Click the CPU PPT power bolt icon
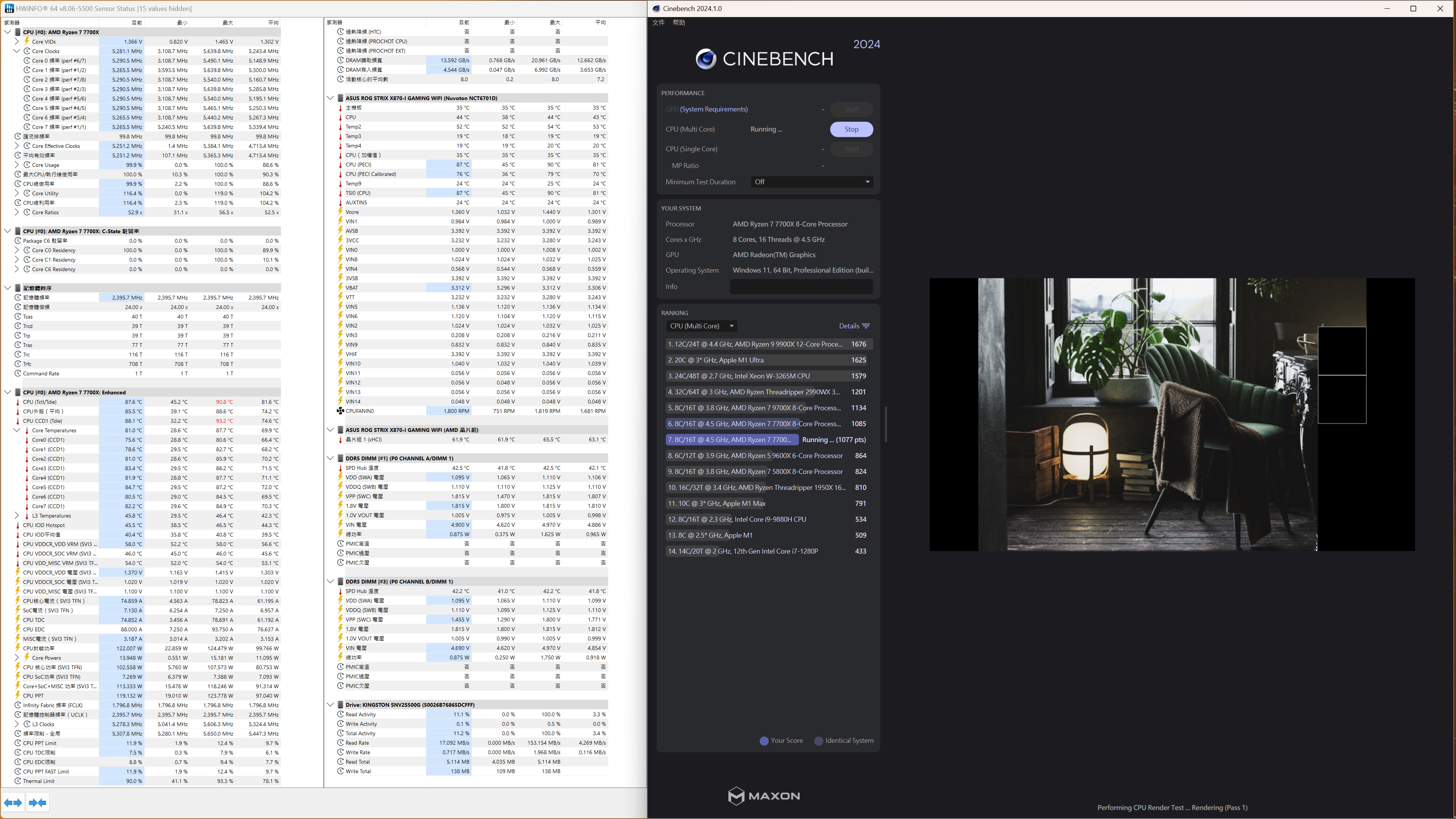Viewport: 1456px width, 819px height. (18, 696)
